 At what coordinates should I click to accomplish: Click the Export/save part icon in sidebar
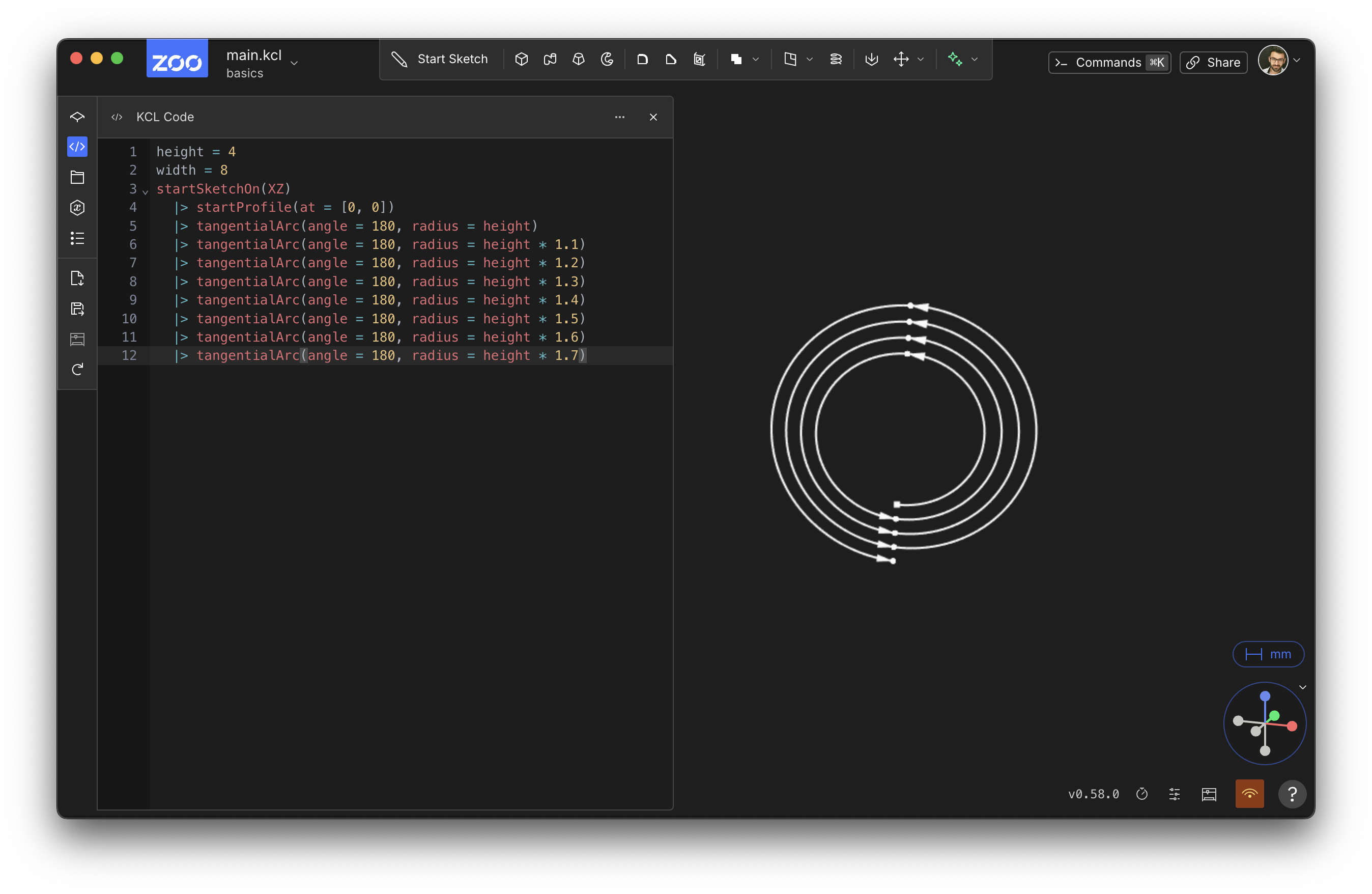pyautogui.click(x=77, y=309)
